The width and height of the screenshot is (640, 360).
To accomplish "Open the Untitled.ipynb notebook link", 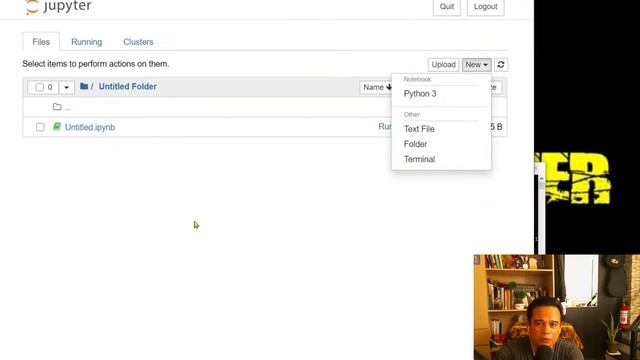I will tap(90, 127).
